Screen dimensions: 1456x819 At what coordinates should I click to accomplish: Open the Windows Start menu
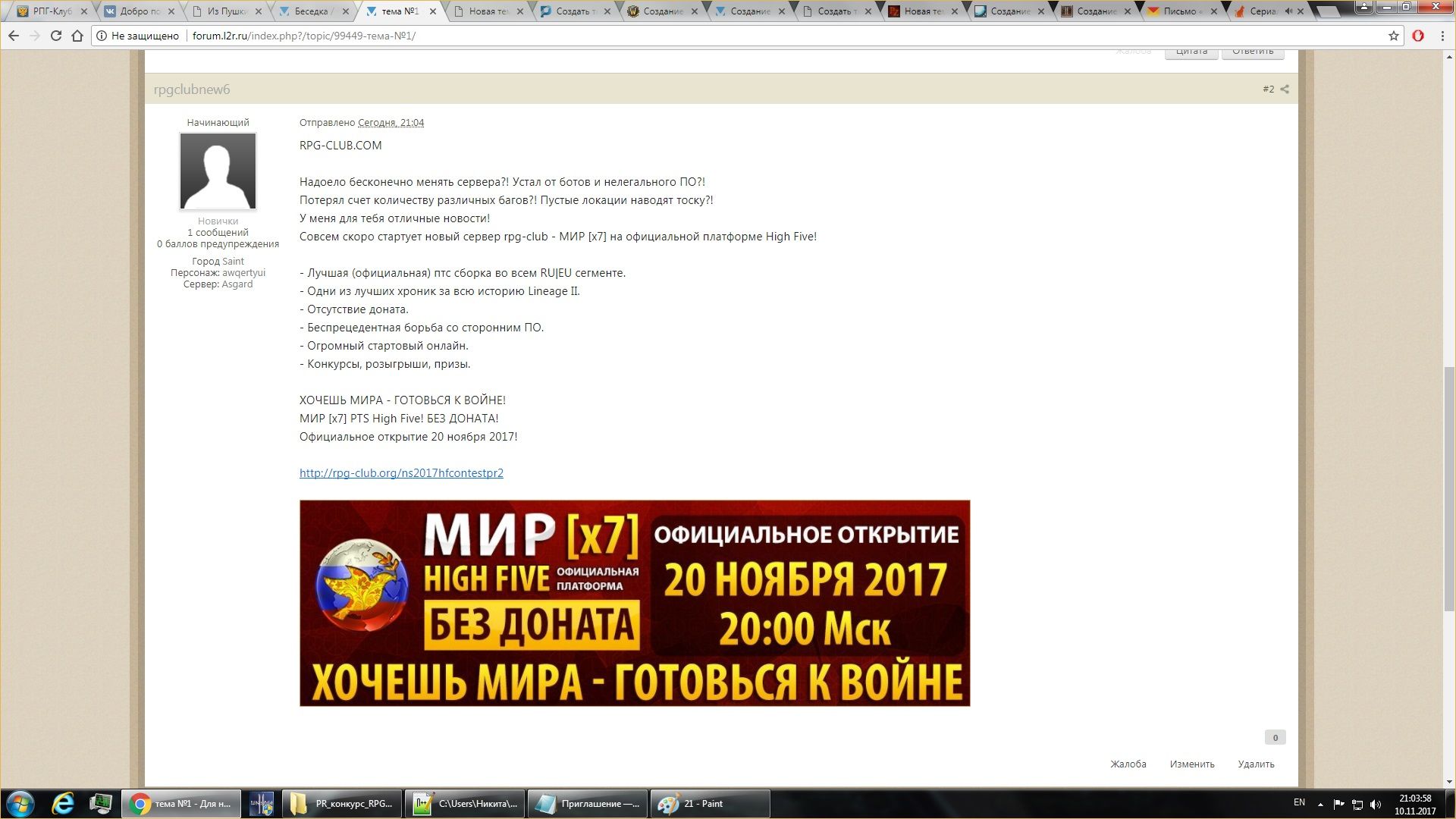[20, 804]
